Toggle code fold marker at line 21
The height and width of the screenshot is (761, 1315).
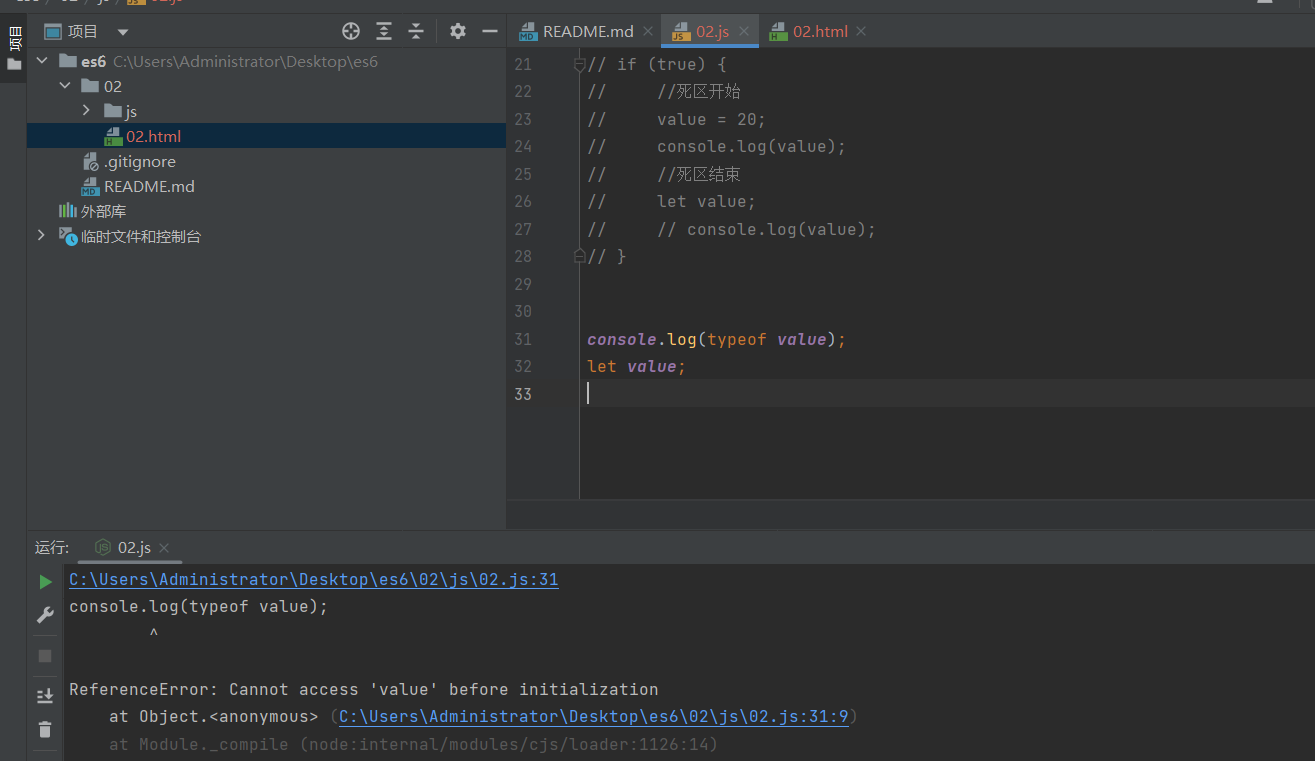click(579, 65)
